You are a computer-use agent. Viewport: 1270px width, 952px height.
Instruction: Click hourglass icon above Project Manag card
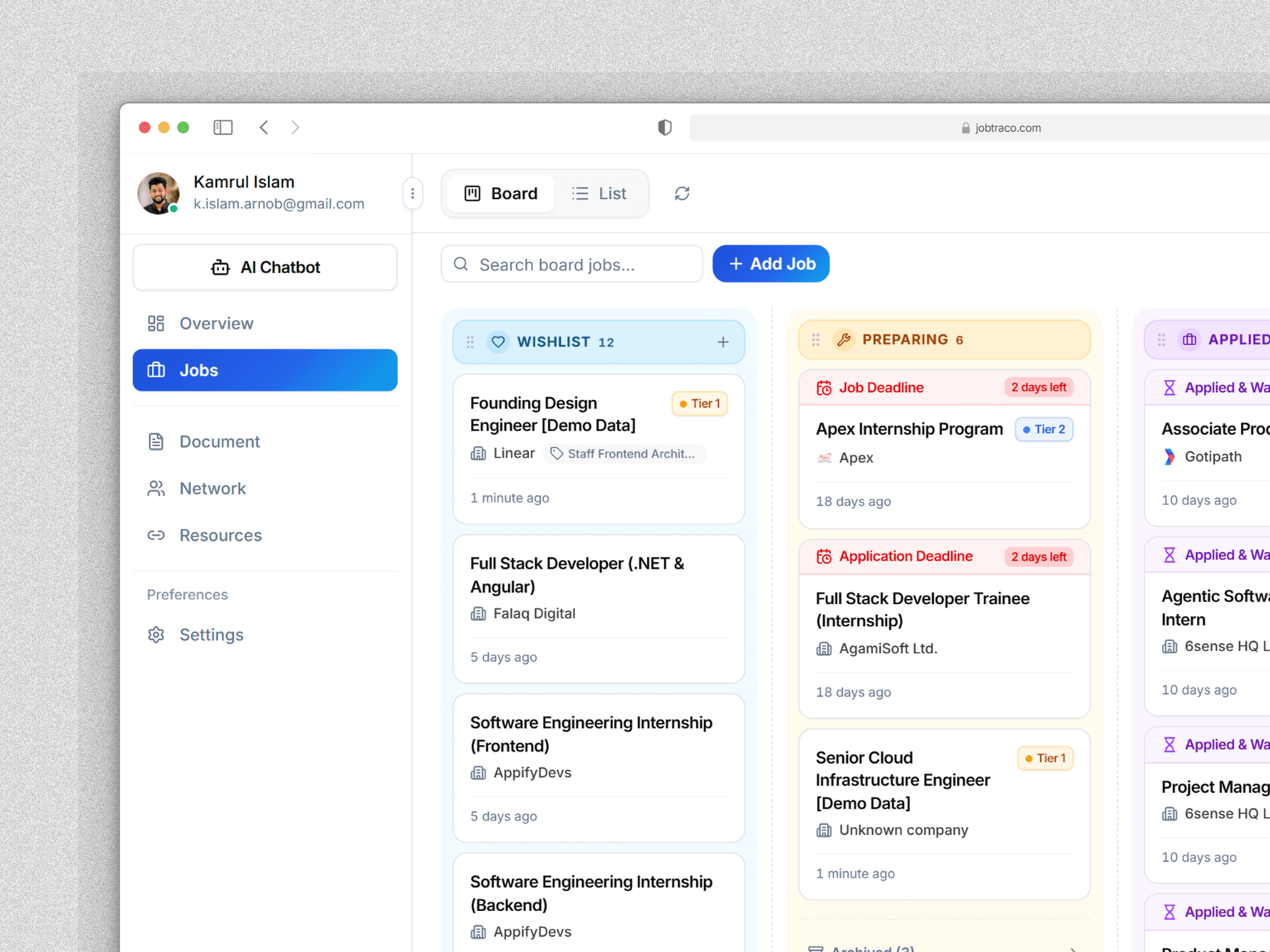coord(1169,745)
